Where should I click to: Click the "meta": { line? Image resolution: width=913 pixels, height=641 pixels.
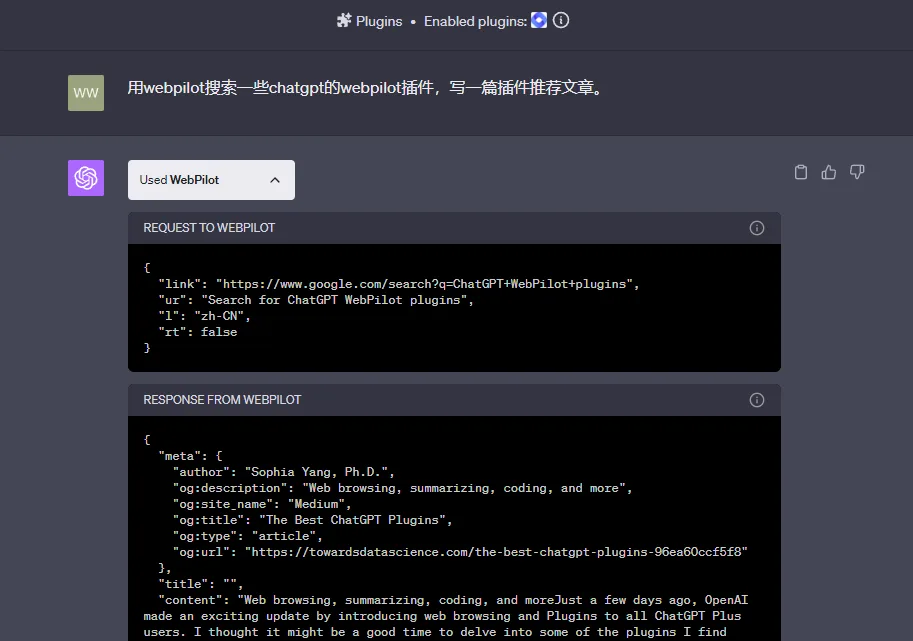point(190,456)
